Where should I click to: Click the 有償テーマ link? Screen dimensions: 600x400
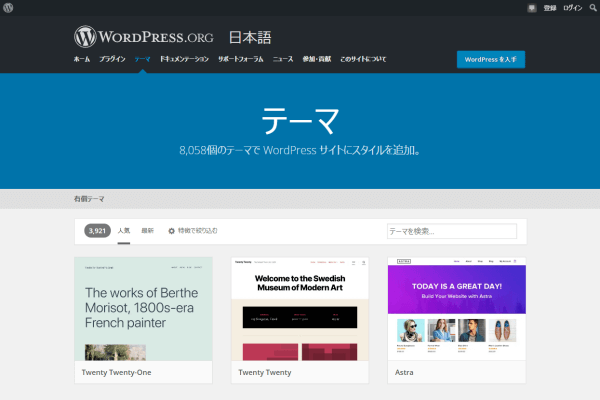(89, 199)
